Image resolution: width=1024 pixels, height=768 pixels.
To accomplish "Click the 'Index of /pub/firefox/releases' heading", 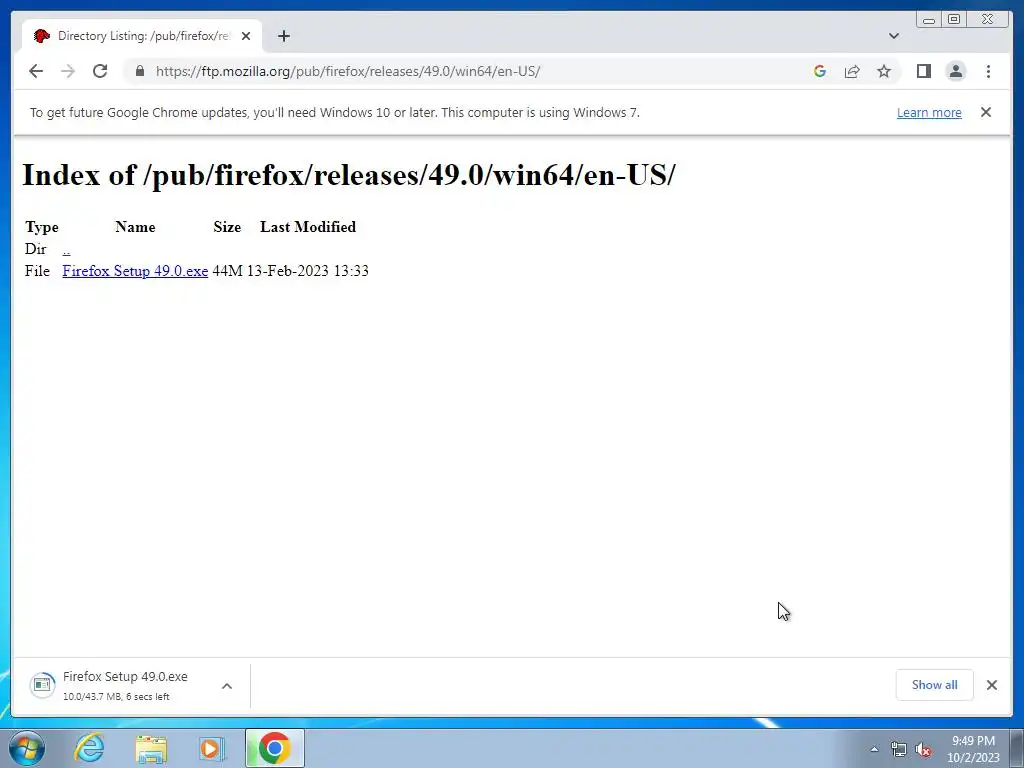I will tap(349, 174).
